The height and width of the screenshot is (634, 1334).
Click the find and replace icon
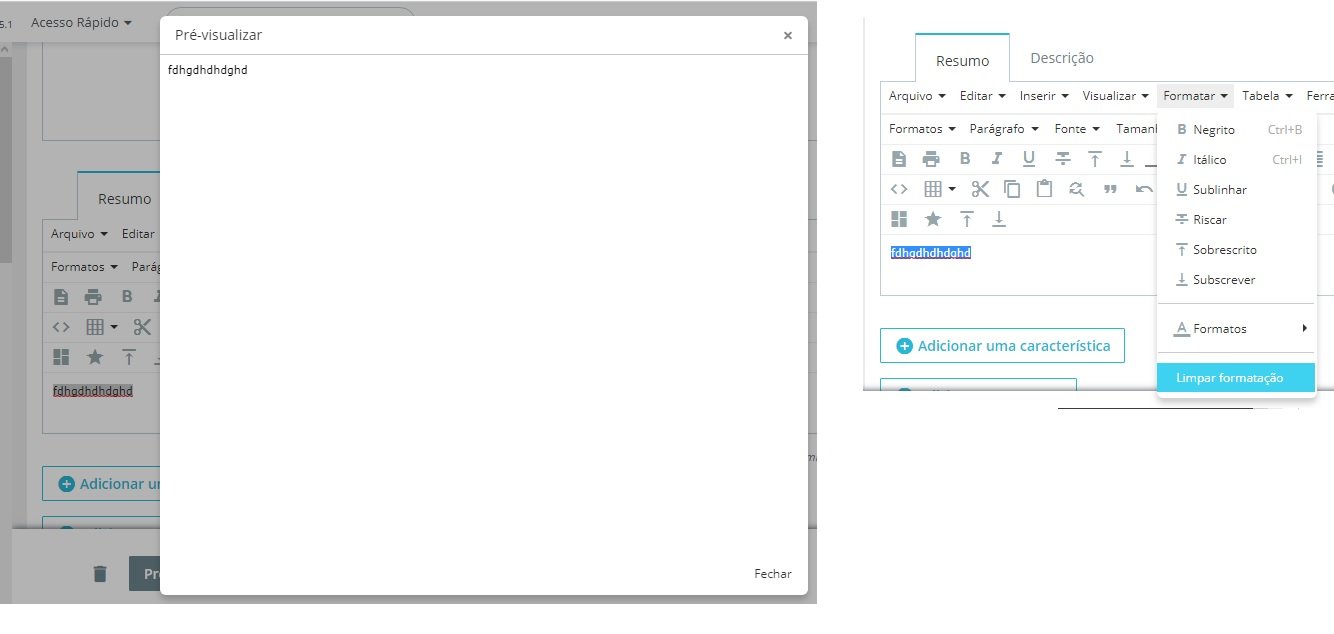tap(1077, 188)
